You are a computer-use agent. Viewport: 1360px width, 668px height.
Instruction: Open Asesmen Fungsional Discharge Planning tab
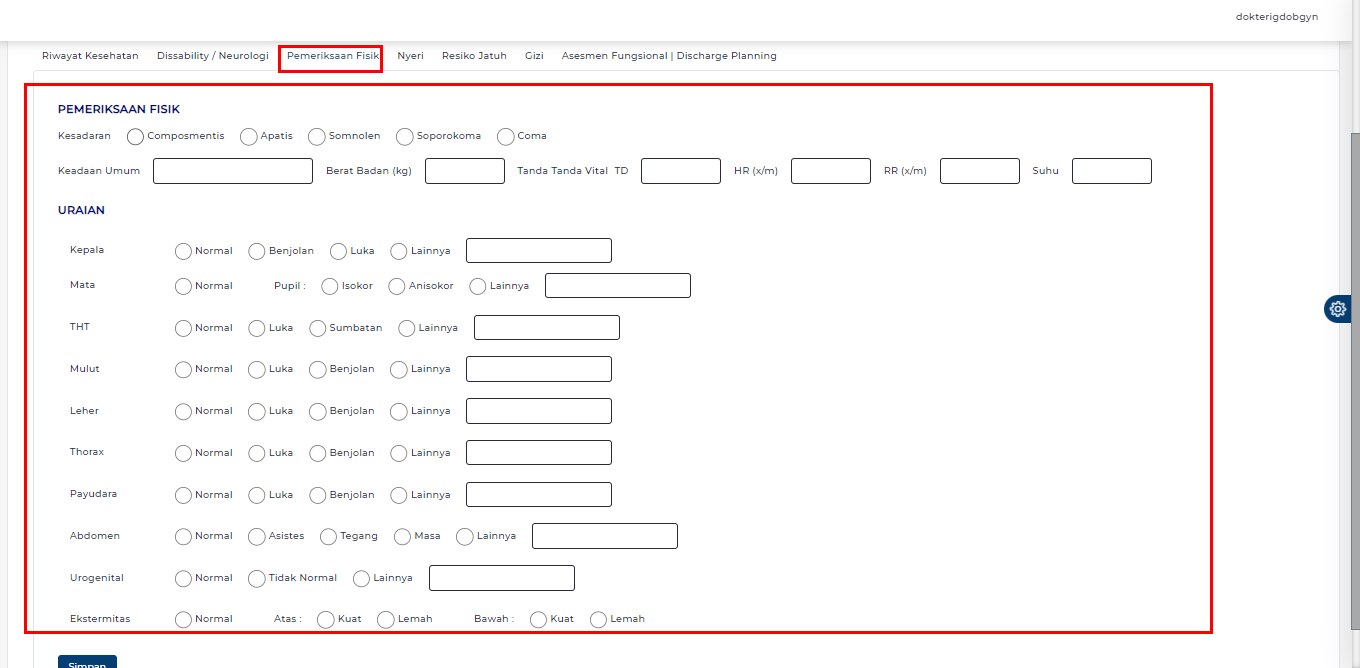(x=669, y=56)
